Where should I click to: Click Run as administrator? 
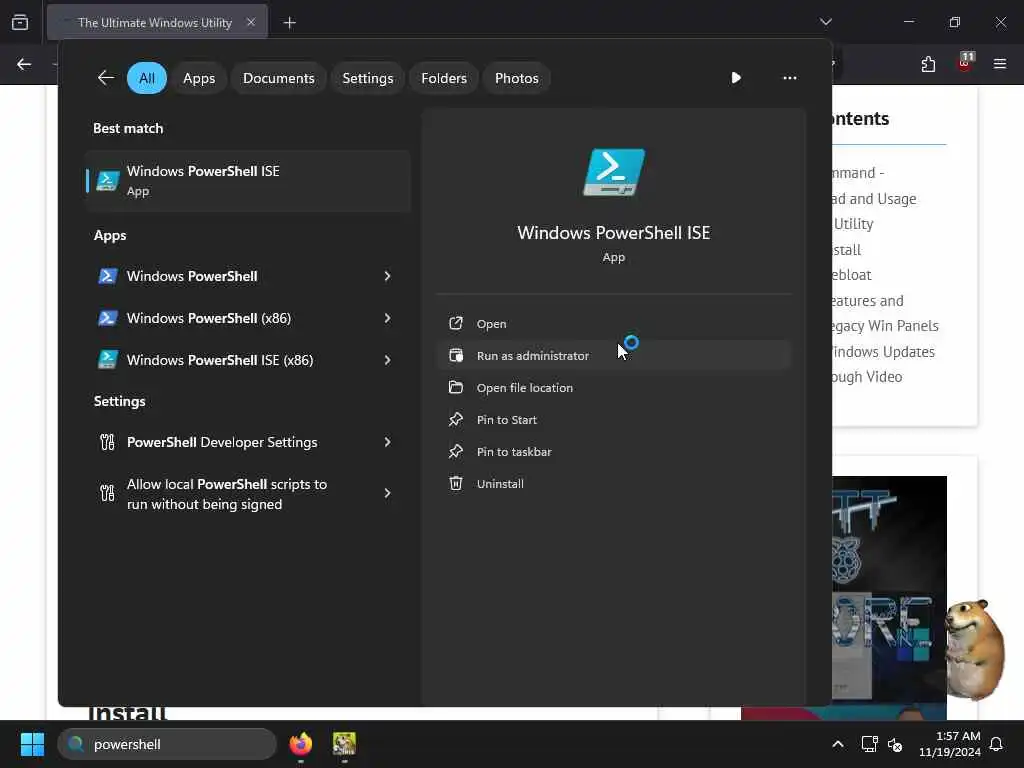point(614,356)
